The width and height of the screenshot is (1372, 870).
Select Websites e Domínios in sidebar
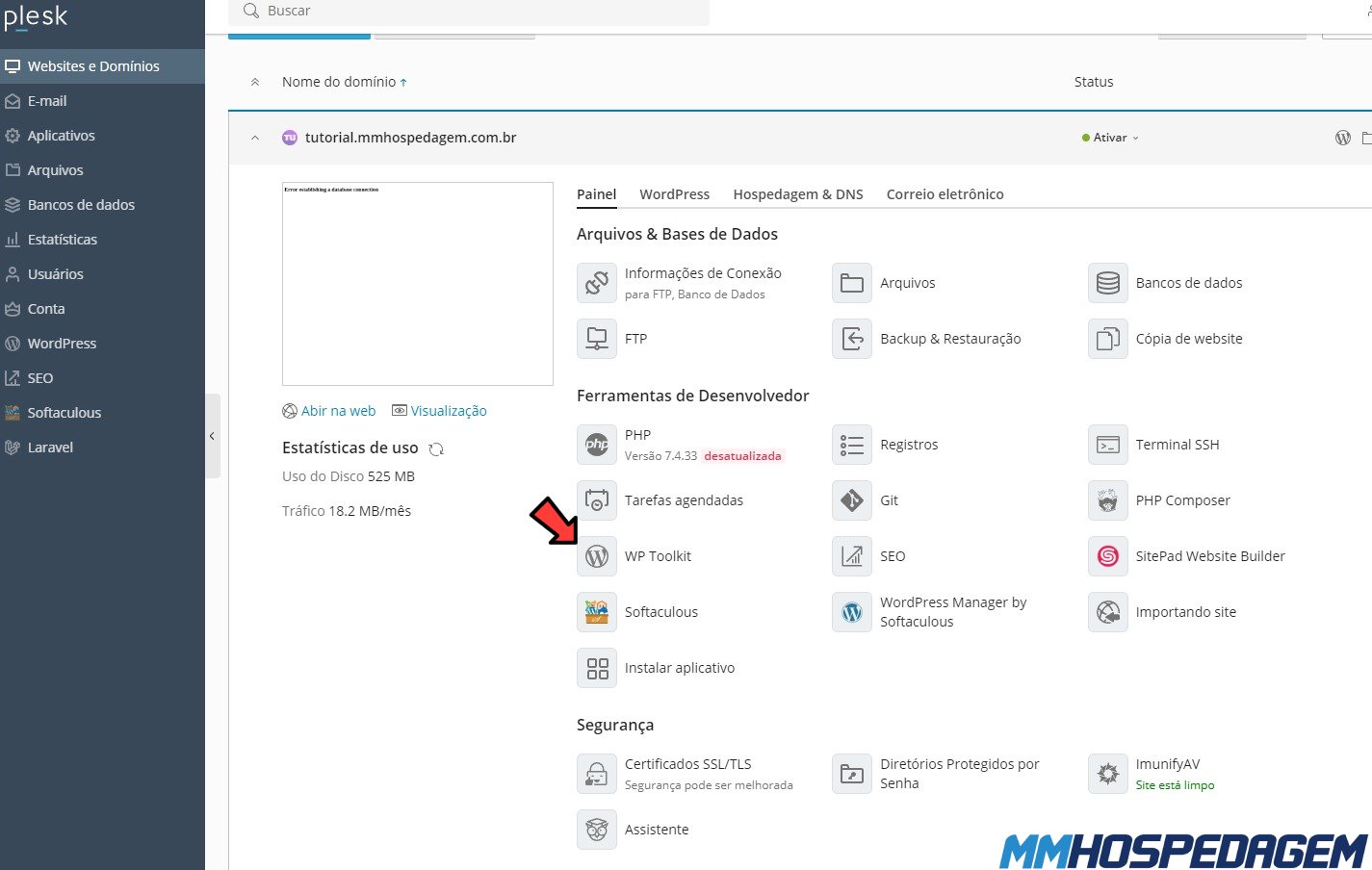102,66
